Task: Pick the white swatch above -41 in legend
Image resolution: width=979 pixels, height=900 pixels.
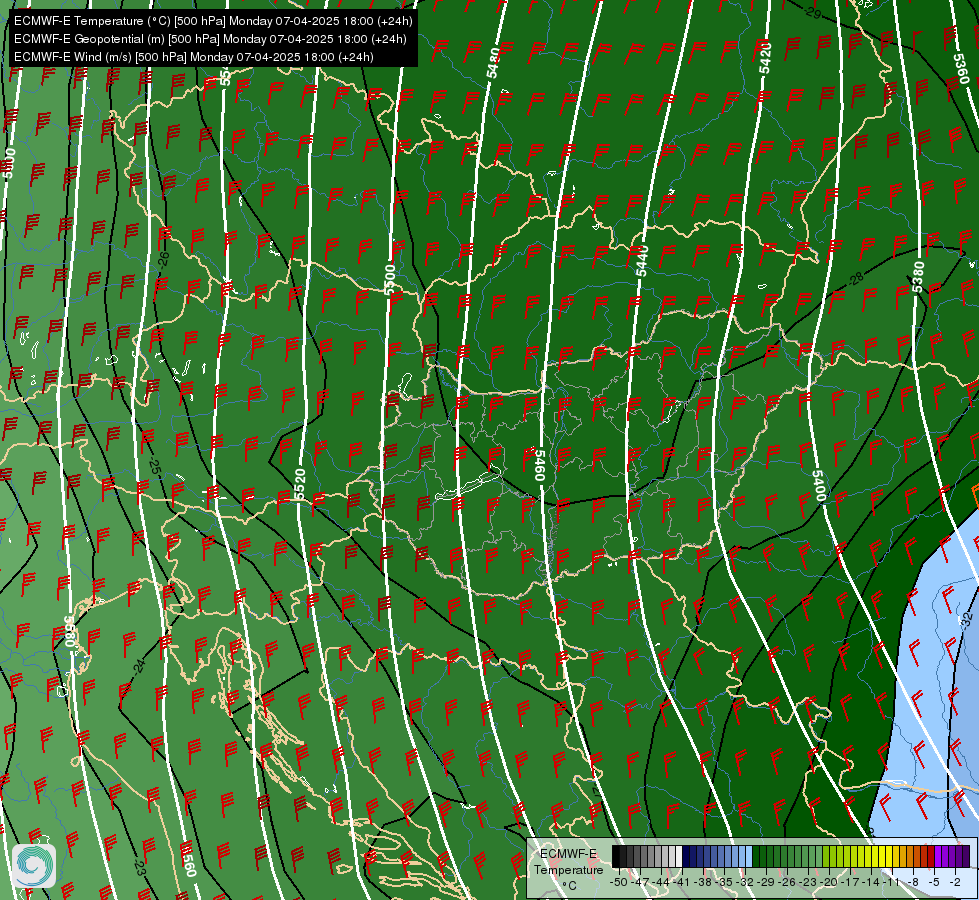Action: point(679,857)
